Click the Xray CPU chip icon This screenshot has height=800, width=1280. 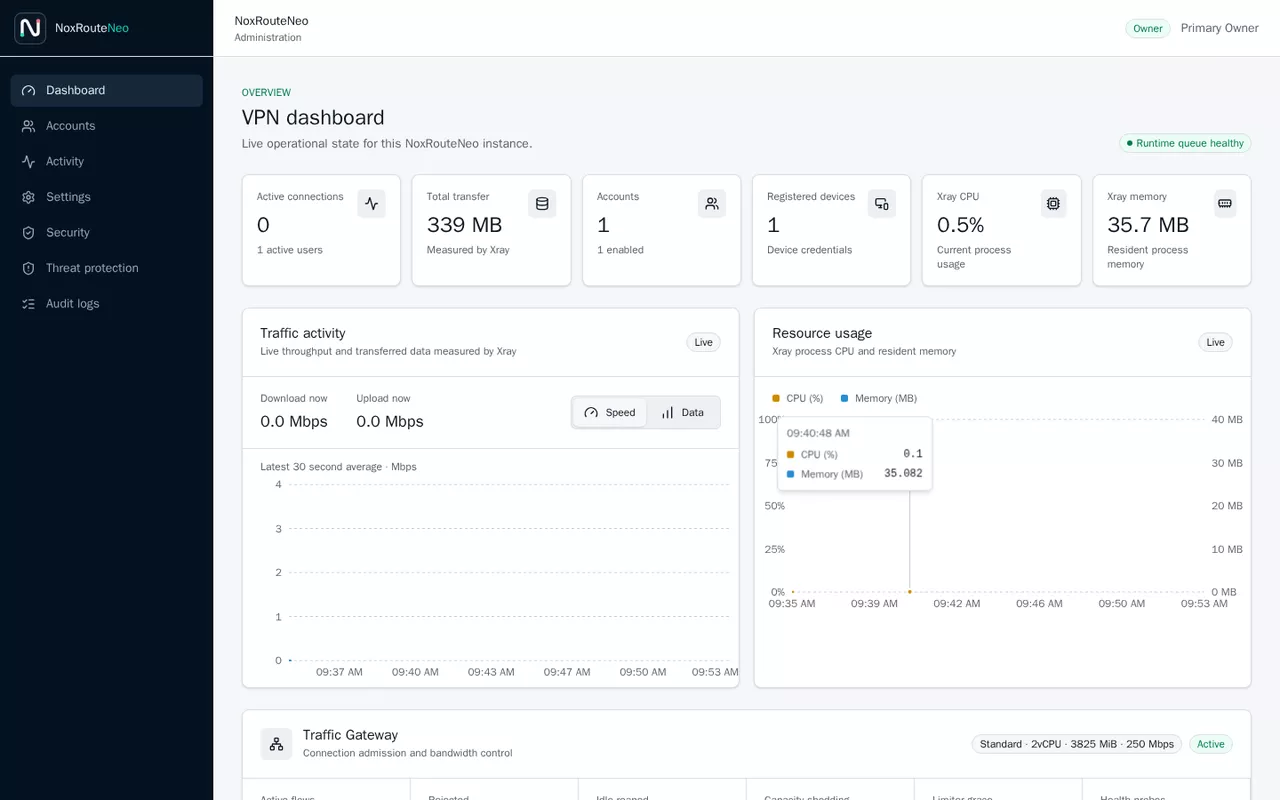[x=1053, y=204]
